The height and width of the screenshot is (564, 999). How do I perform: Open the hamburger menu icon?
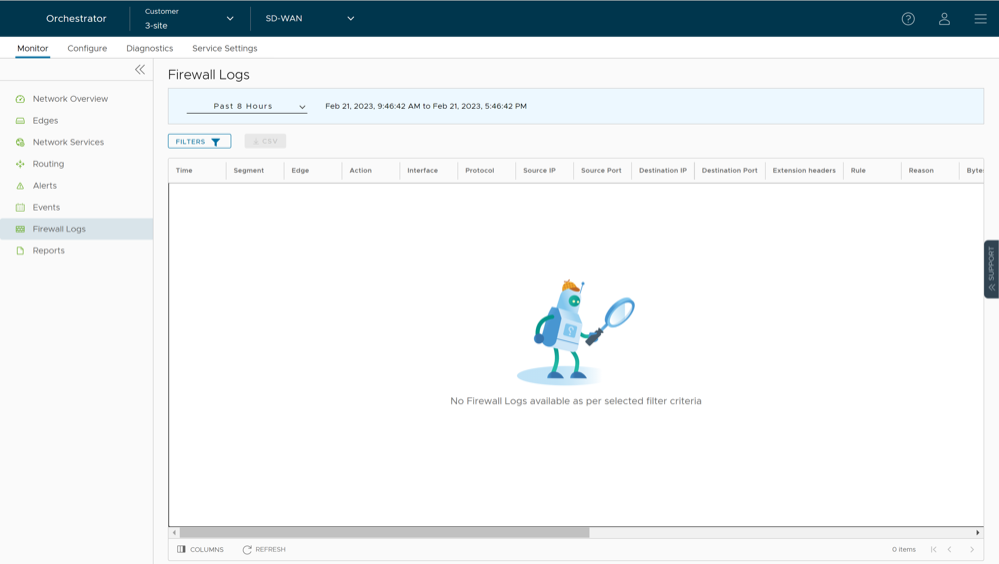tap(980, 19)
